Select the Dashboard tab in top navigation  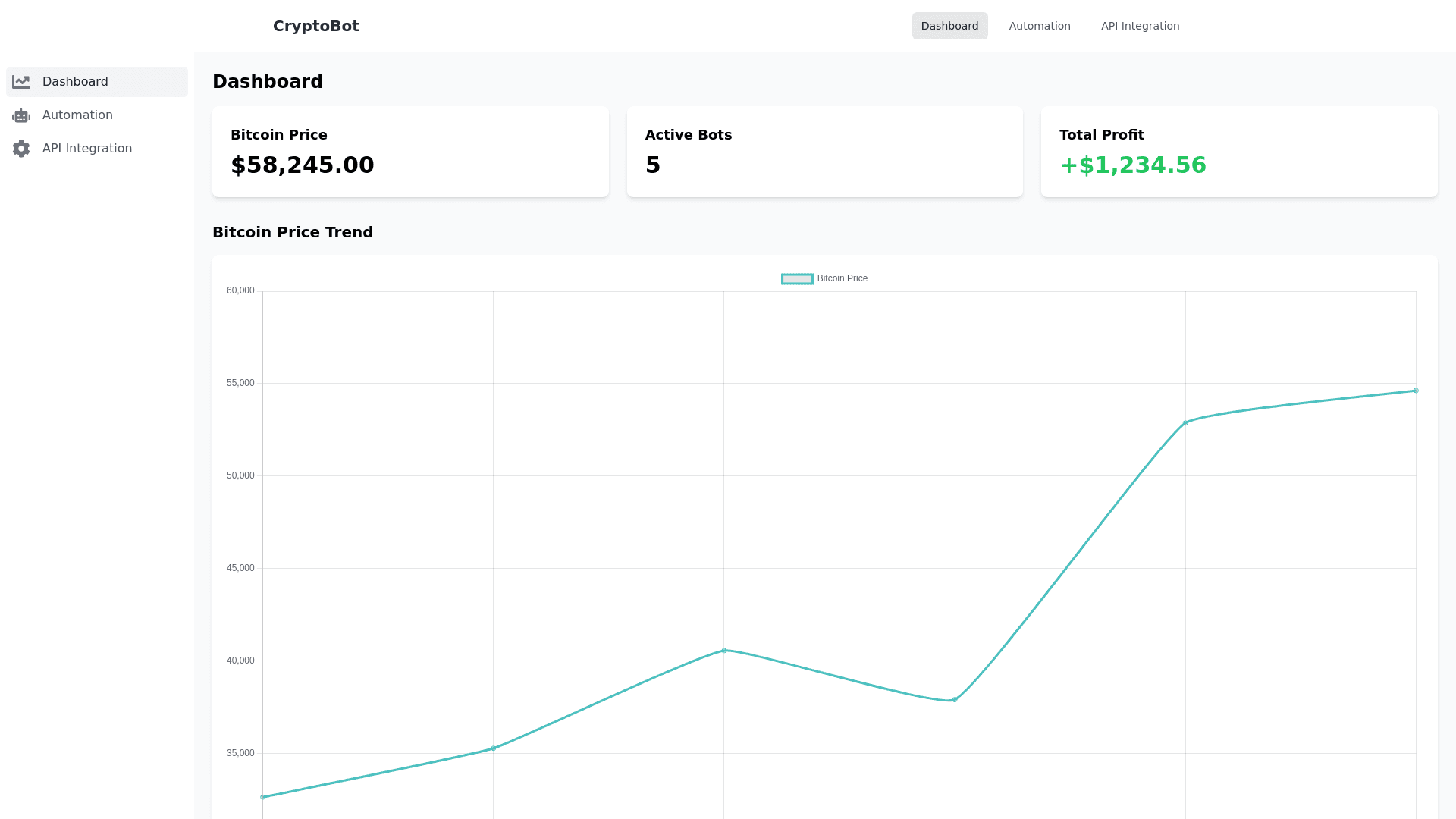(x=949, y=26)
